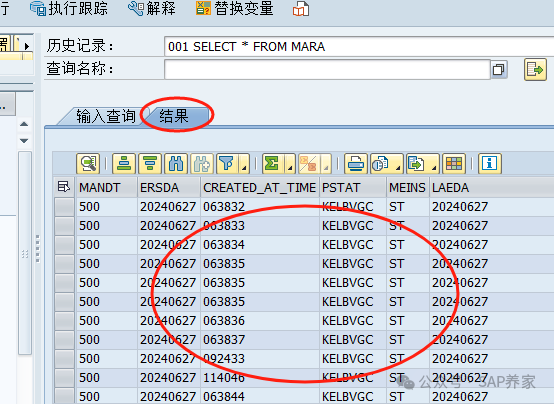This screenshot has width=554, height=404.
Task: Expand the ALV export dropdown arrow
Action: tap(435, 164)
